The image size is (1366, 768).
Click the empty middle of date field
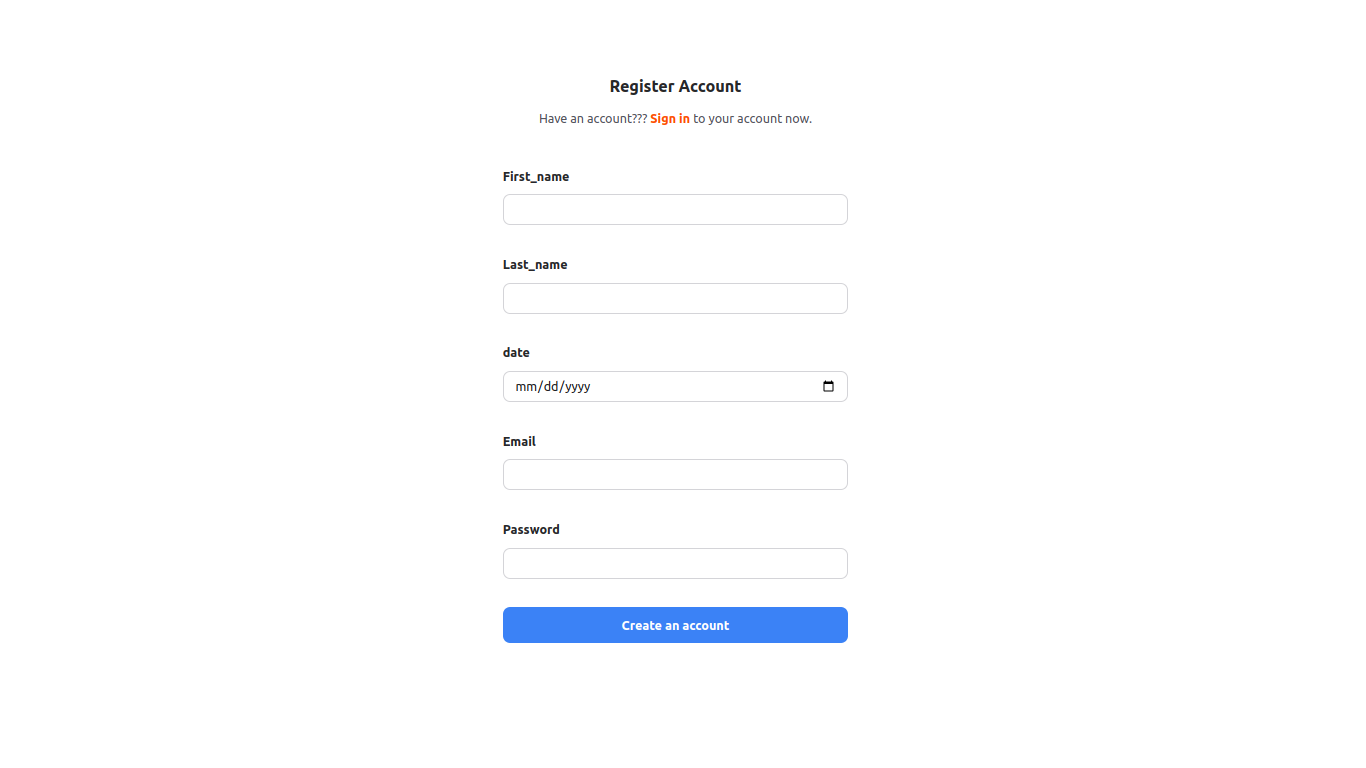[700, 387]
